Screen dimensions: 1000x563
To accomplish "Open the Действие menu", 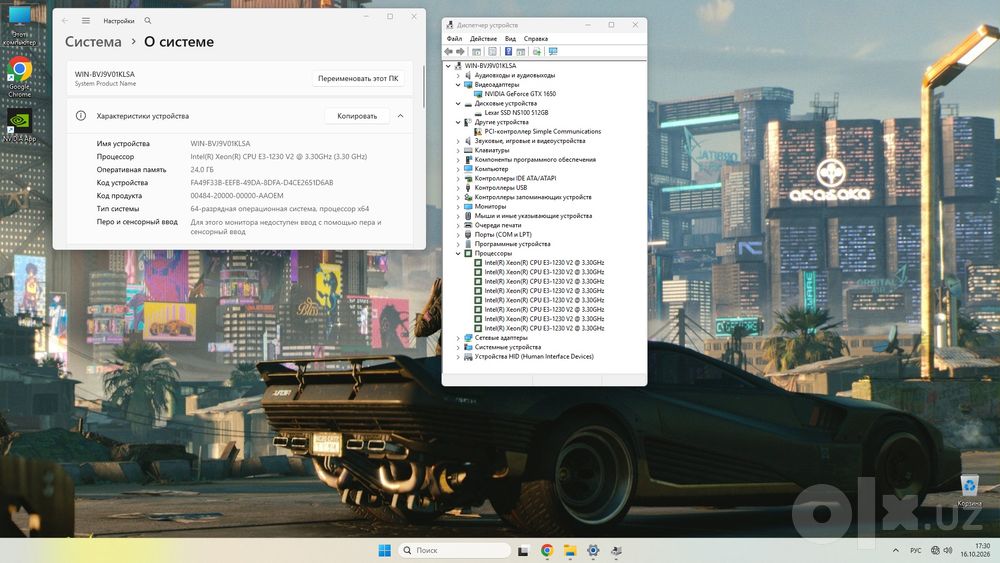I will (483, 39).
